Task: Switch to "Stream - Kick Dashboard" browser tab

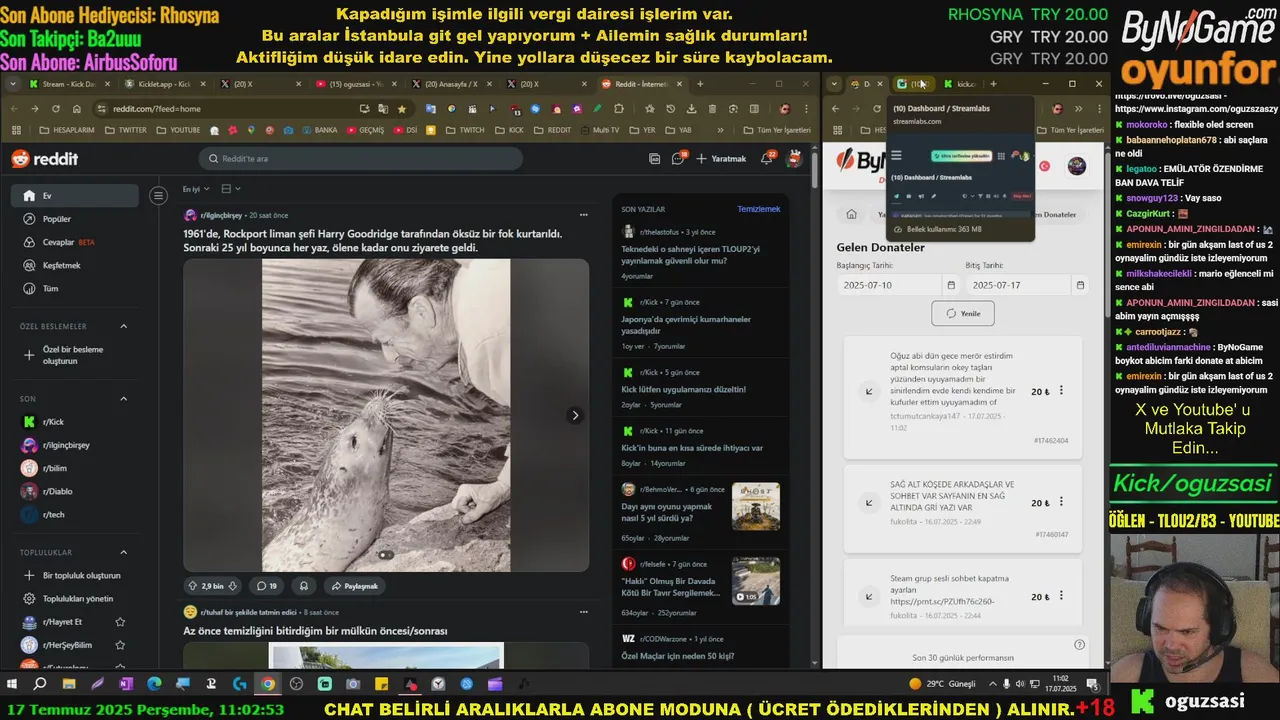Action: point(68,84)
